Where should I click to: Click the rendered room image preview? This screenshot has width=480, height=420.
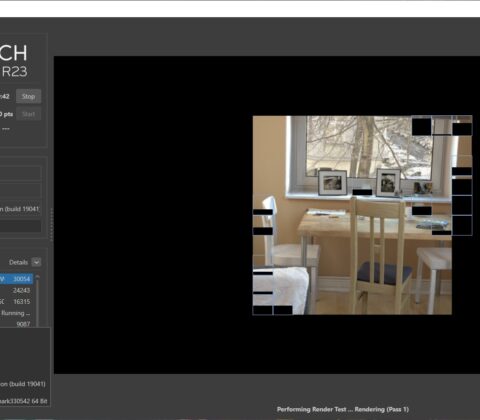[x=362, y=215]
